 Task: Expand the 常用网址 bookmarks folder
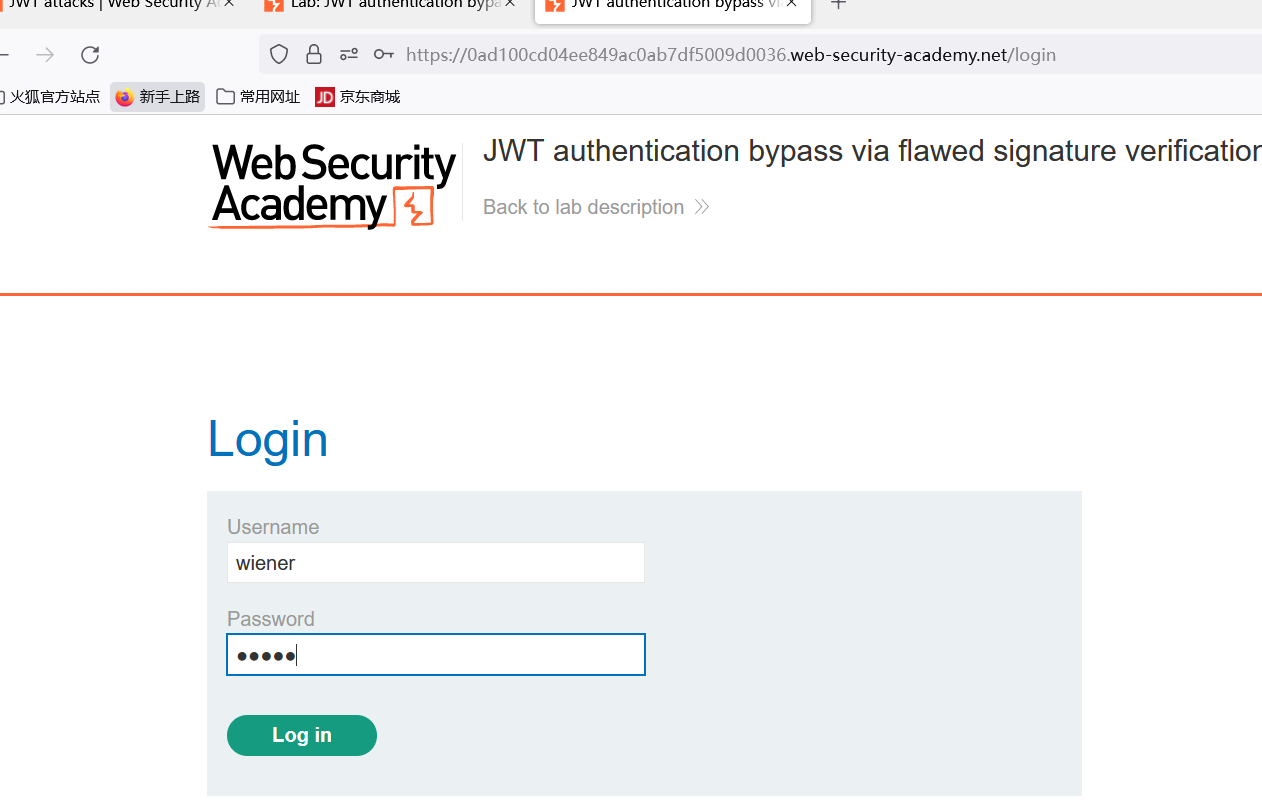[x=258, y=97]
